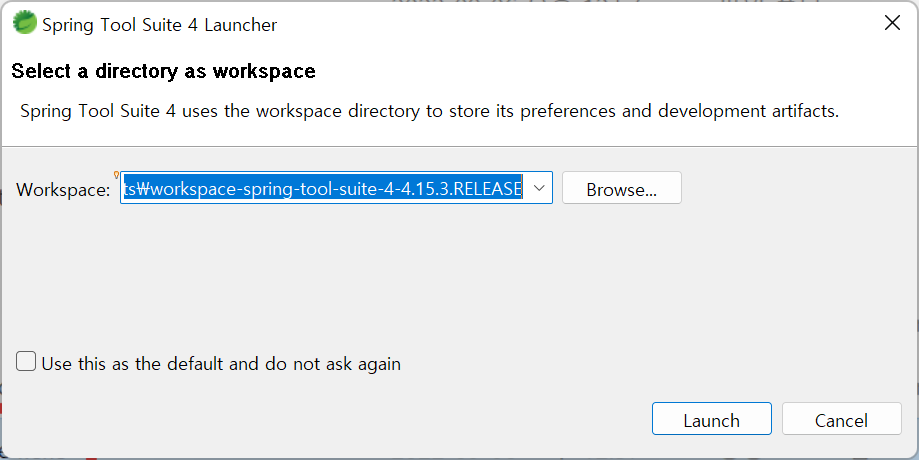Click the 'Use this as the default' label

[221, 364]
